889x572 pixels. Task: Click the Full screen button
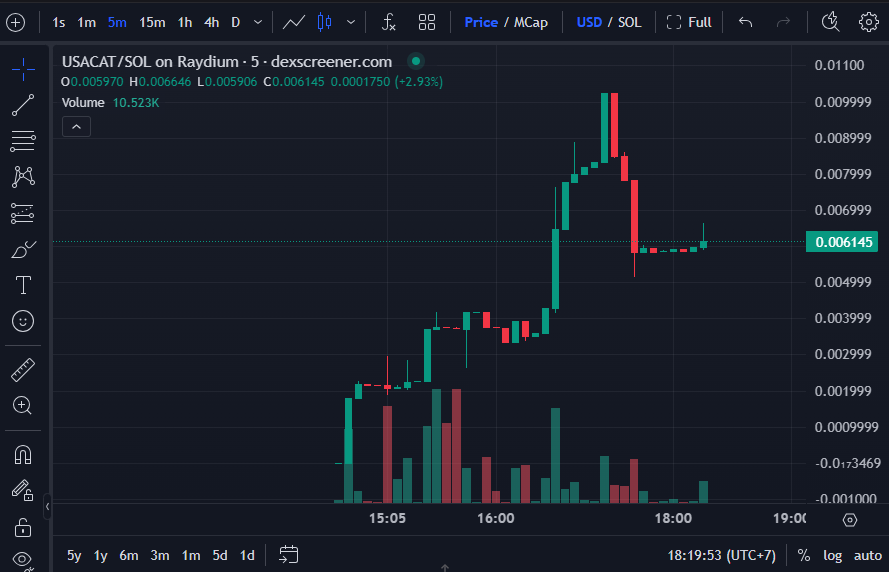pos(689,23)
